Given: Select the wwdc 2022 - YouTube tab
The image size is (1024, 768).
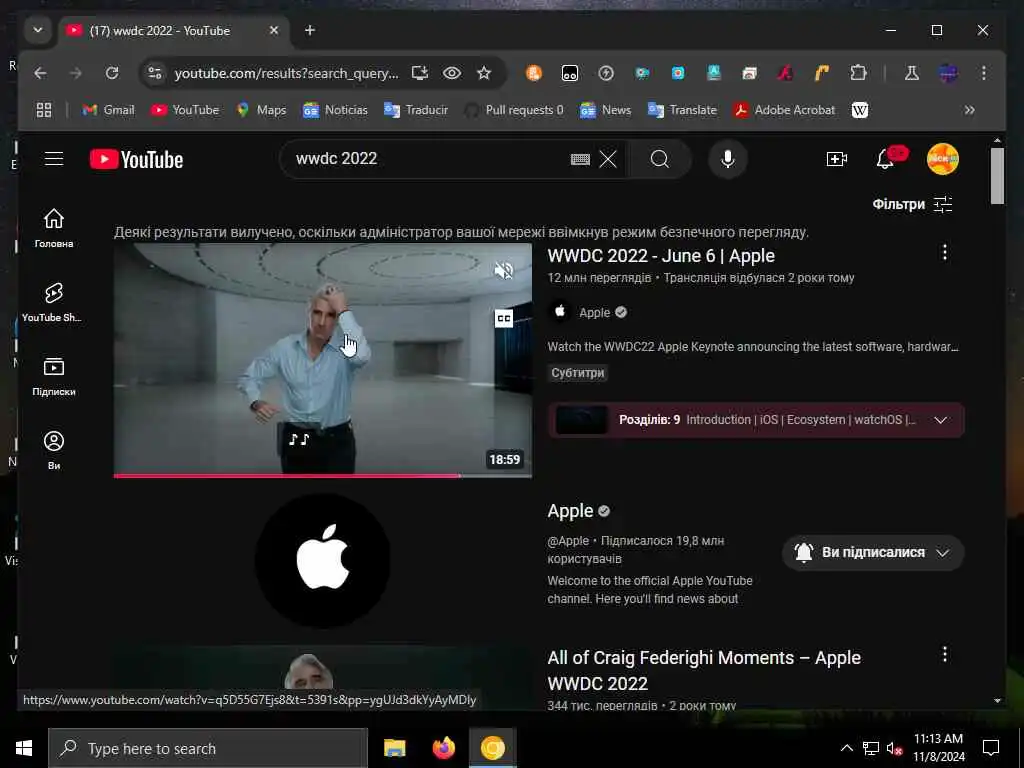Looking at the screenshot, I should pyautogui.click(x=160, y=31).
